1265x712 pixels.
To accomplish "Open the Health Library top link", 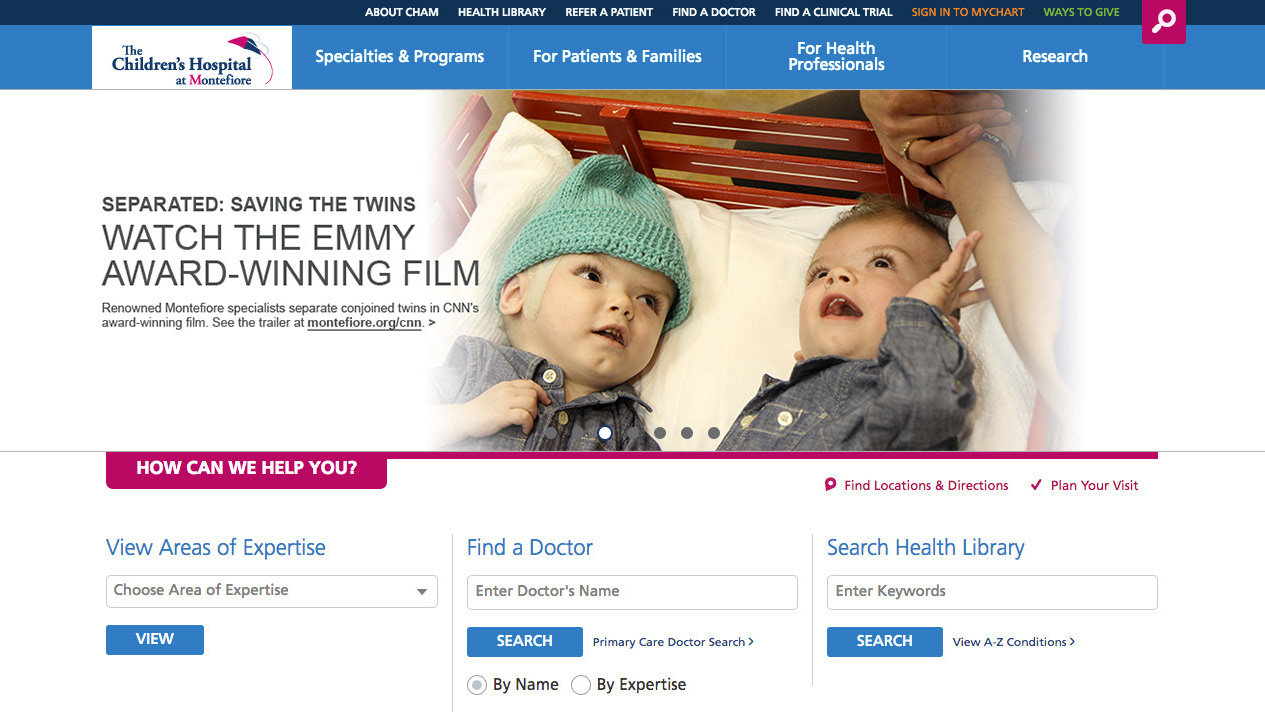I will (502, 12).
